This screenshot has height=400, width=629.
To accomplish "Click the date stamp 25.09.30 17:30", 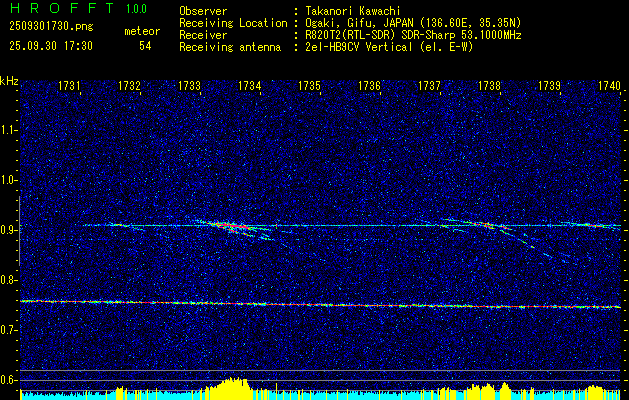I will click(x=51, y=46).
